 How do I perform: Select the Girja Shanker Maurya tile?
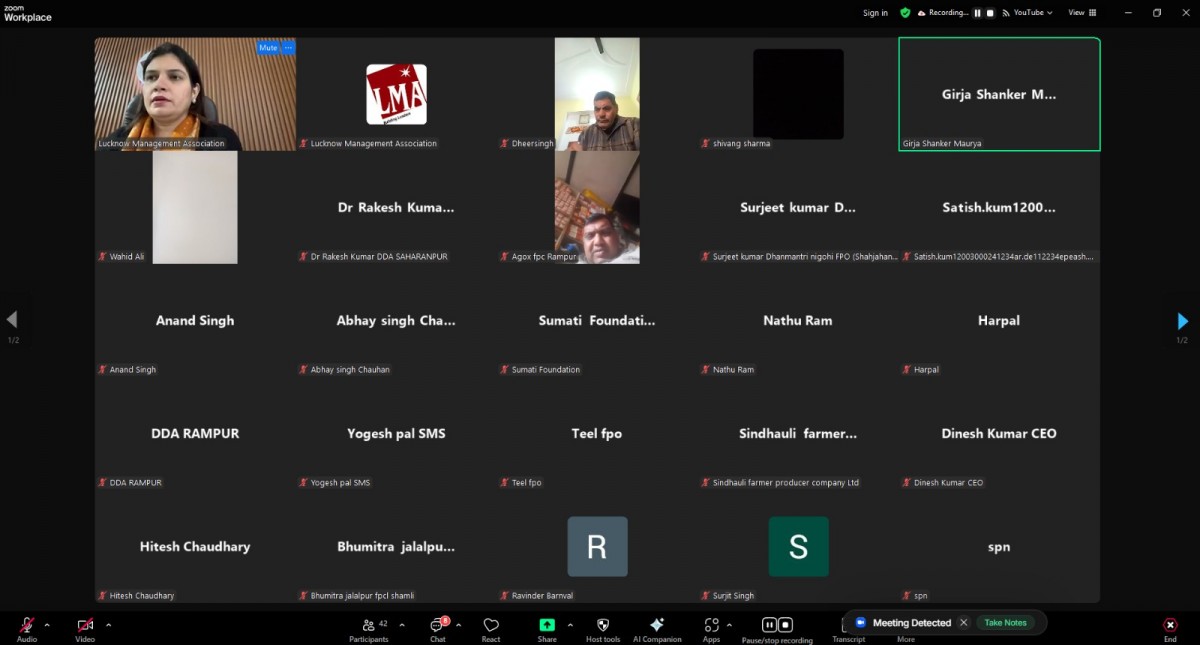point(999,94)
